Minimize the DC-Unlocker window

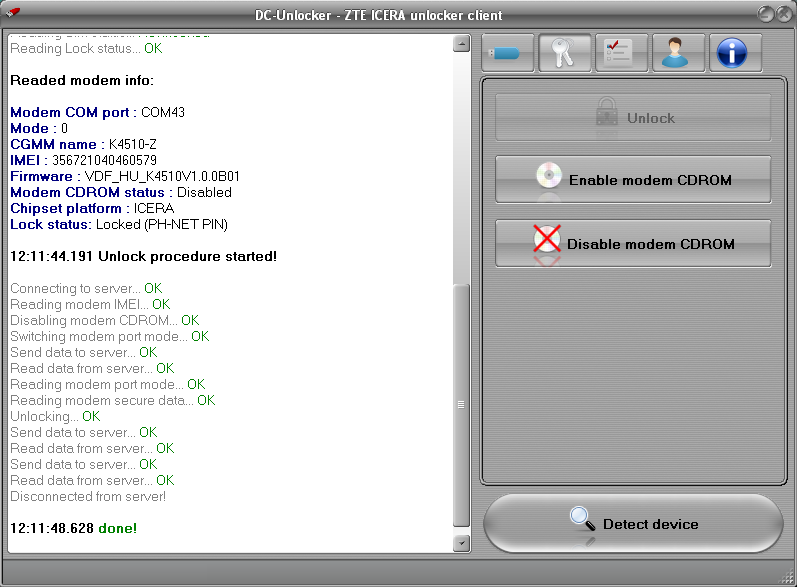[x=765, y=14]
